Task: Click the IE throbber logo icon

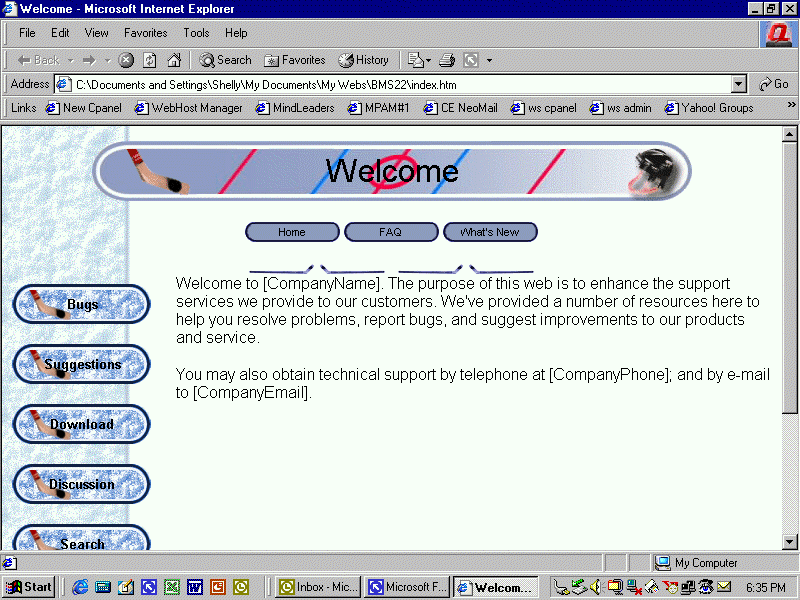Action: coord(779,34)
